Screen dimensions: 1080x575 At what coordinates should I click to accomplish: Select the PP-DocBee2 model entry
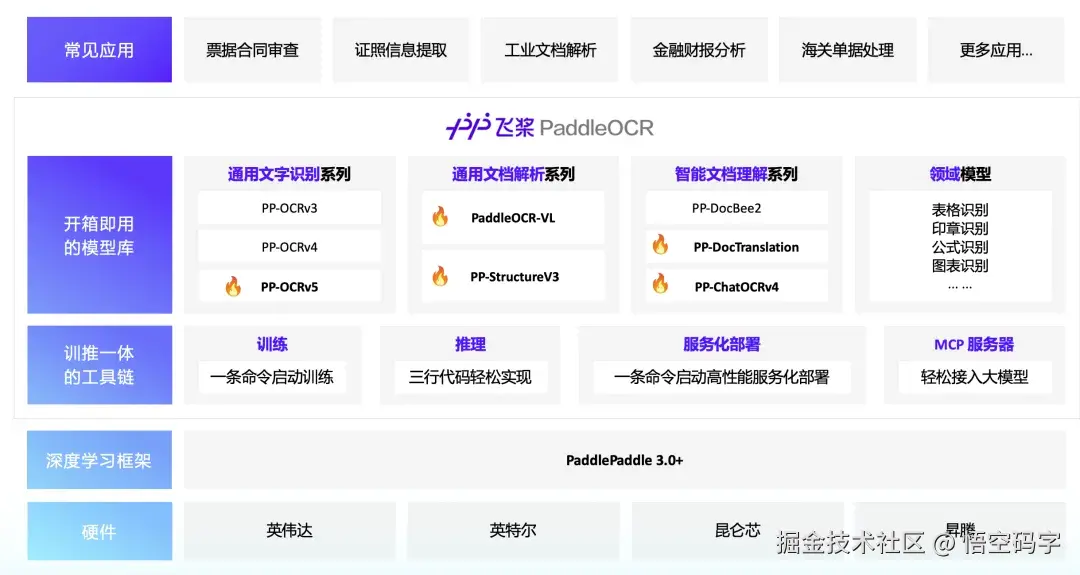736,208
